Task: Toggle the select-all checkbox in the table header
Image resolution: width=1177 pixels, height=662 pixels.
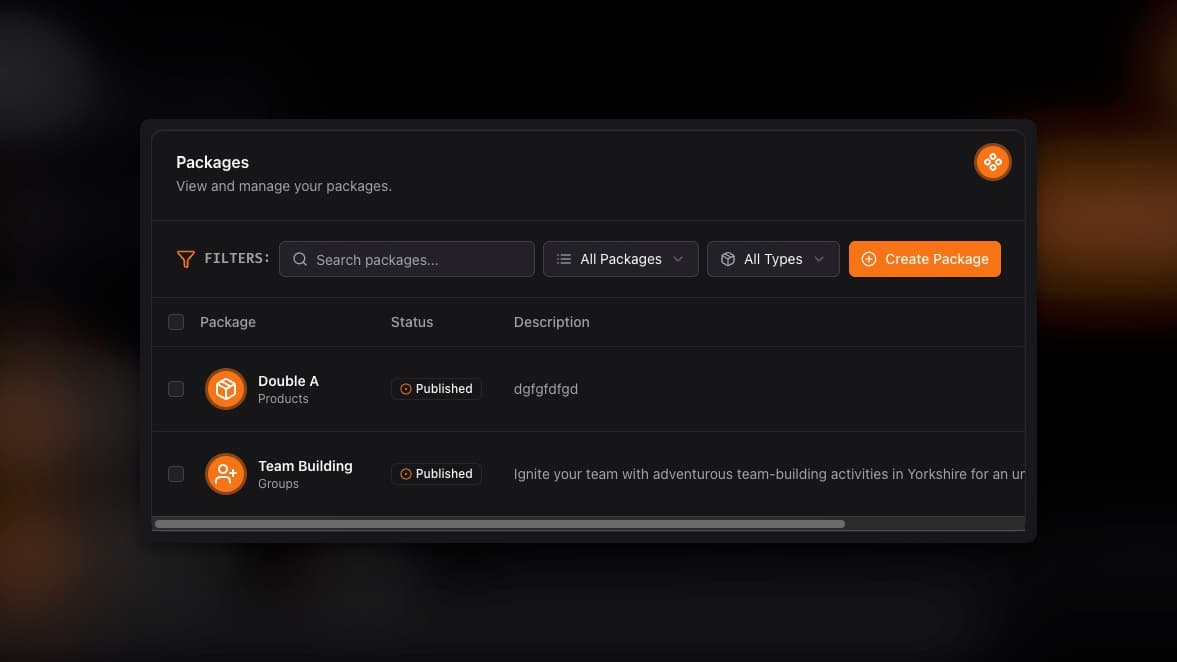Action: pyautogui.click(x=176, y=322)
